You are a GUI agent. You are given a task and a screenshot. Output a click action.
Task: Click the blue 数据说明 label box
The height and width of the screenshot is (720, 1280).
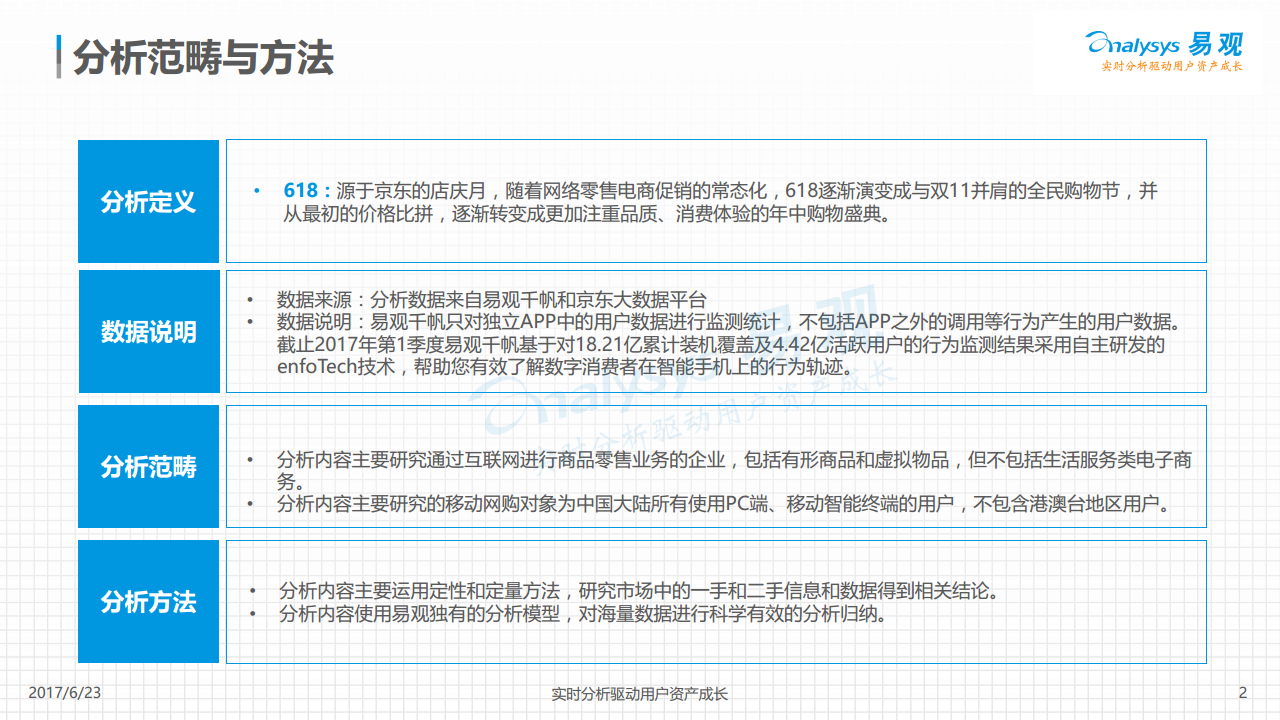pyautogui.click(x=148, y=331)
